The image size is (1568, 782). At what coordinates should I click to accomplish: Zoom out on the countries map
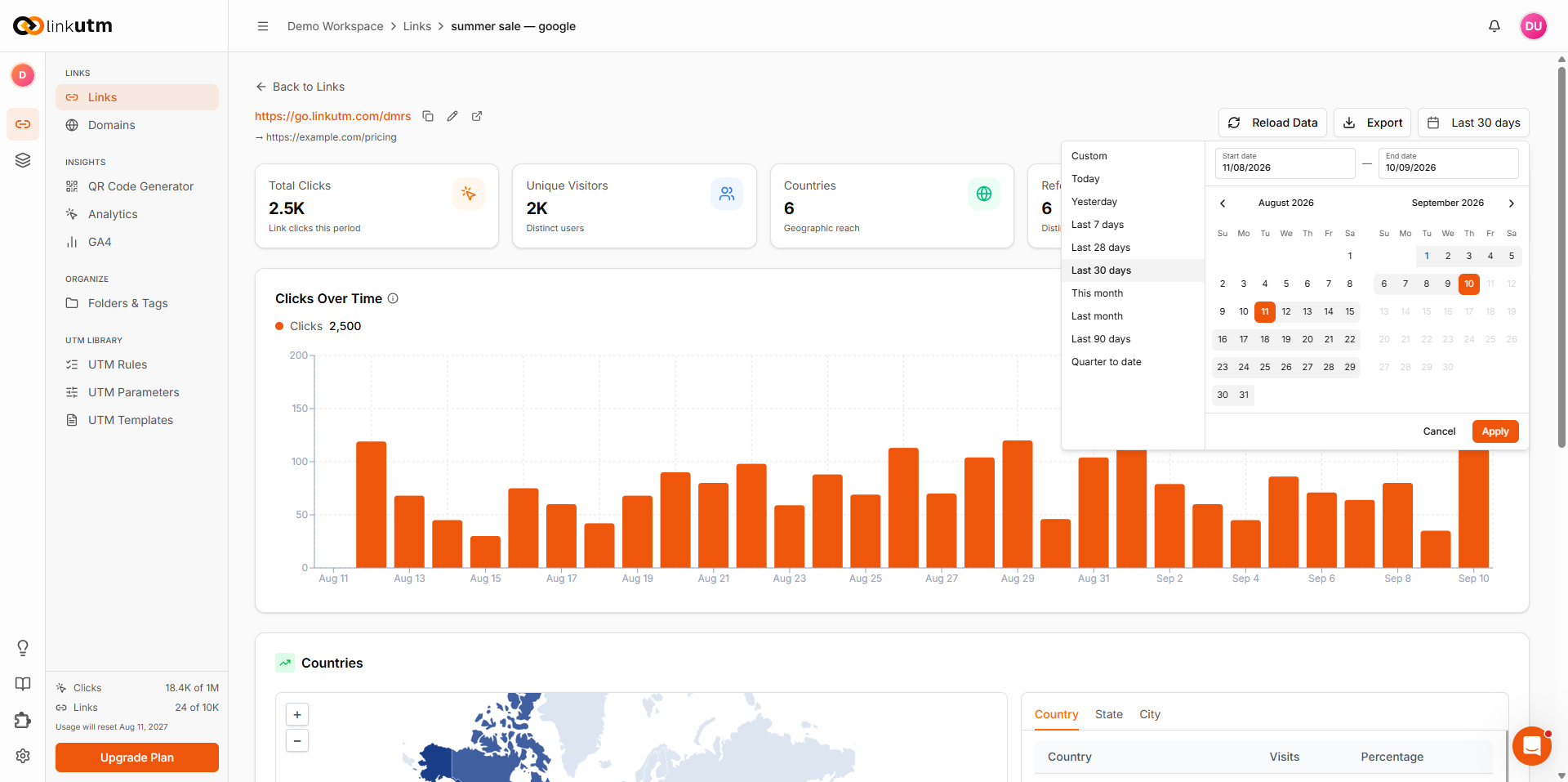click(297, 740)
